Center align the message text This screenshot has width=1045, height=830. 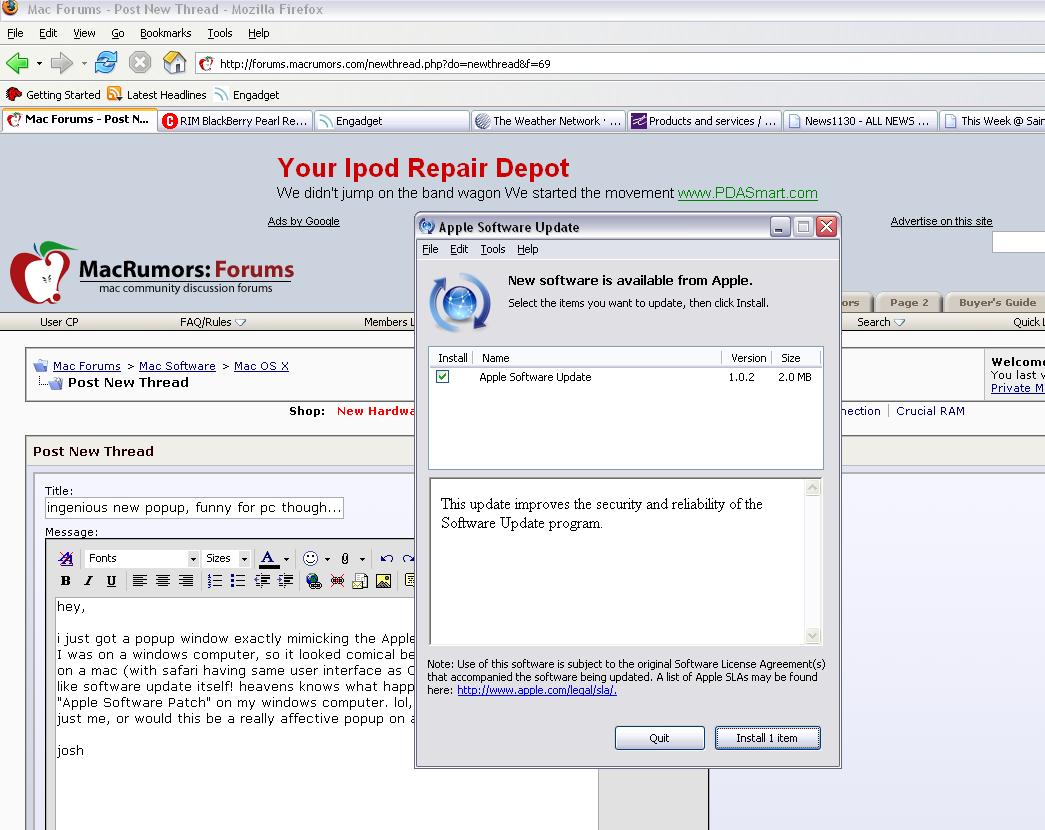point(163,581)
